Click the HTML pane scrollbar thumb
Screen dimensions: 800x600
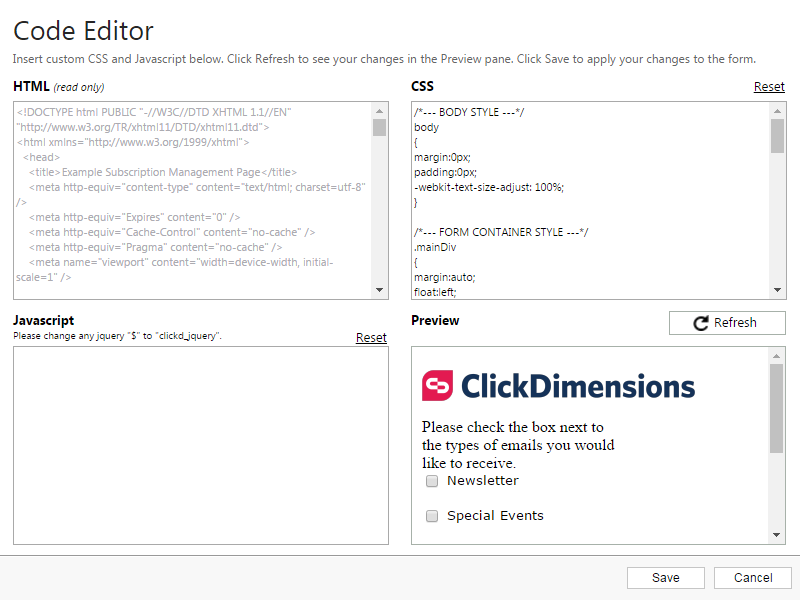click(379, 128)
